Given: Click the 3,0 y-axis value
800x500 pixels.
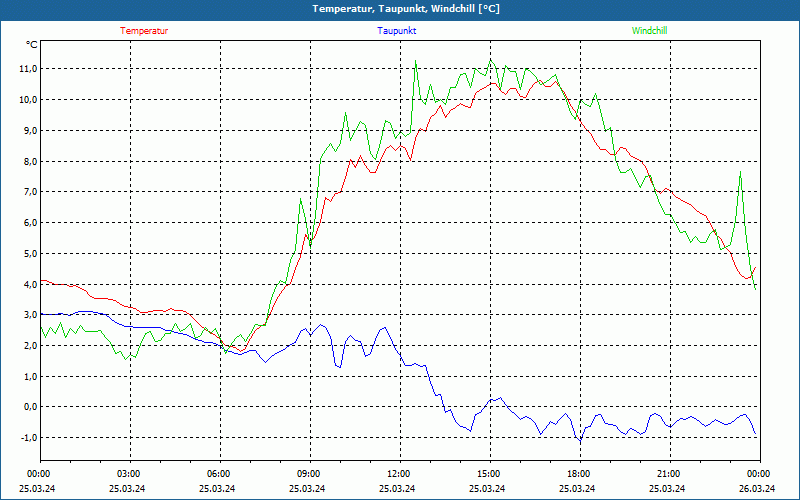Looking at the screenshot, I should [x=30, y=315].
